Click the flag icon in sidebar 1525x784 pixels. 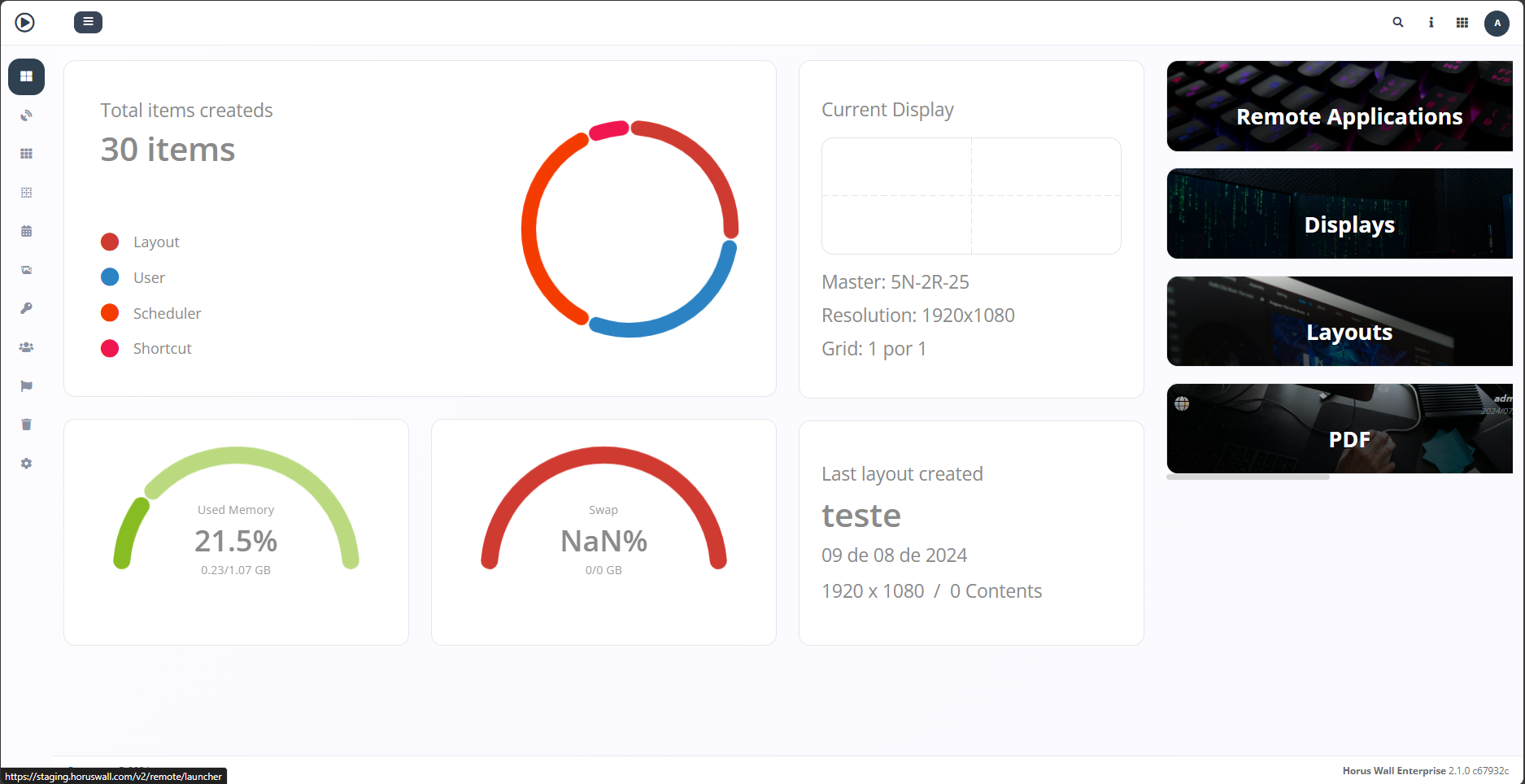coord(27,386)
